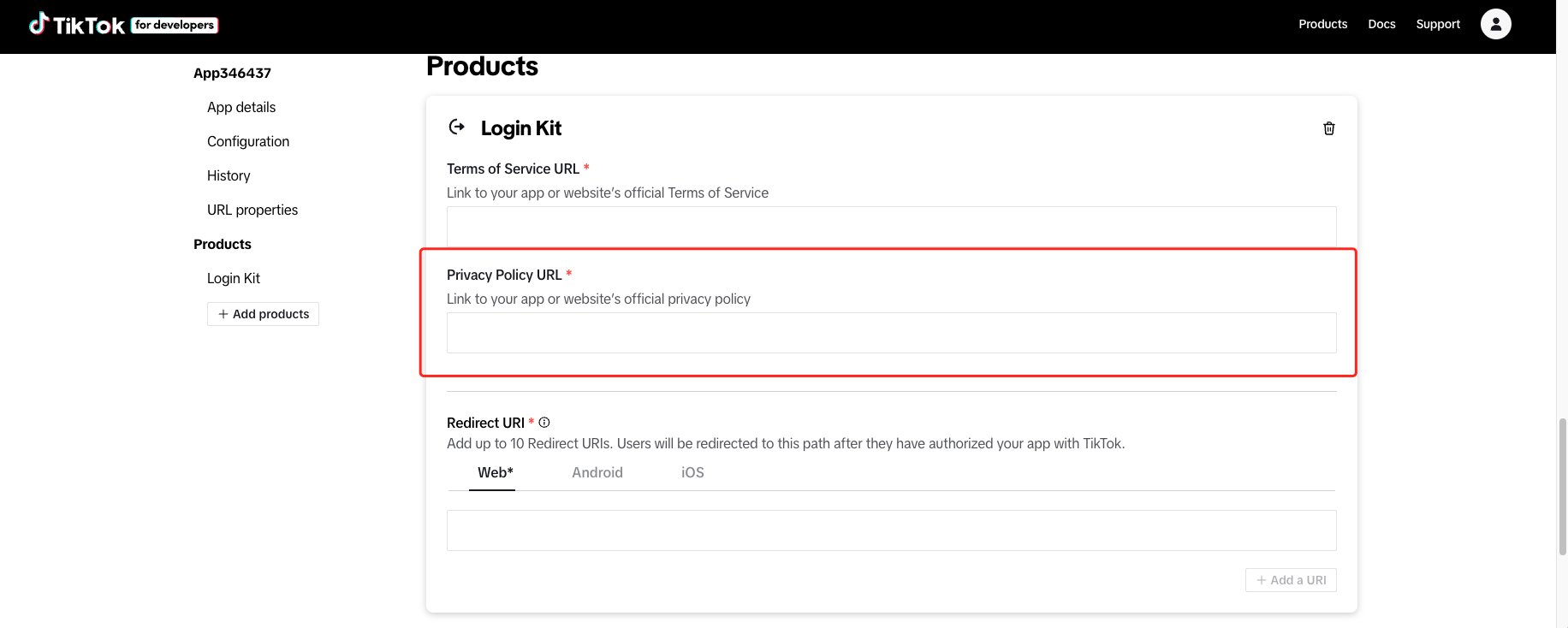Open Configuration in the sidebar
Image resolution: width=1568 pixels, height=628 pixels.
tap(248, 141)
